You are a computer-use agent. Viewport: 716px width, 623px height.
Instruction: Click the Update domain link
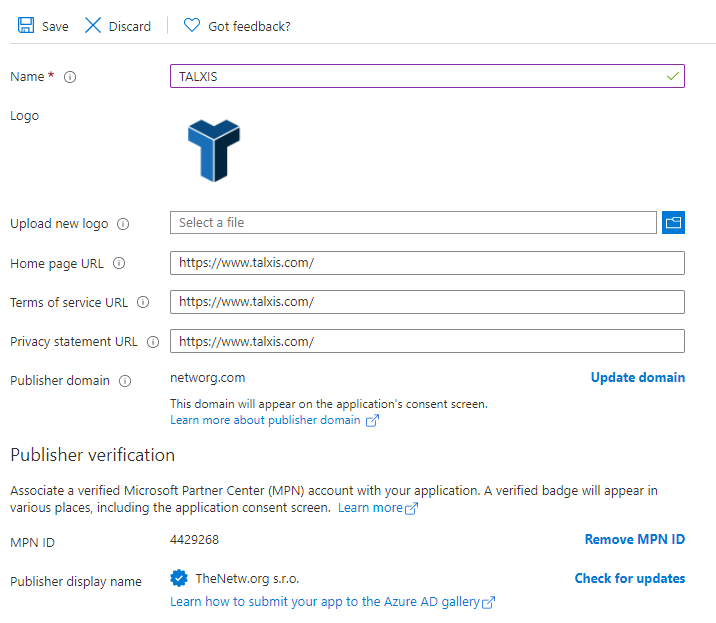[637, 377]
